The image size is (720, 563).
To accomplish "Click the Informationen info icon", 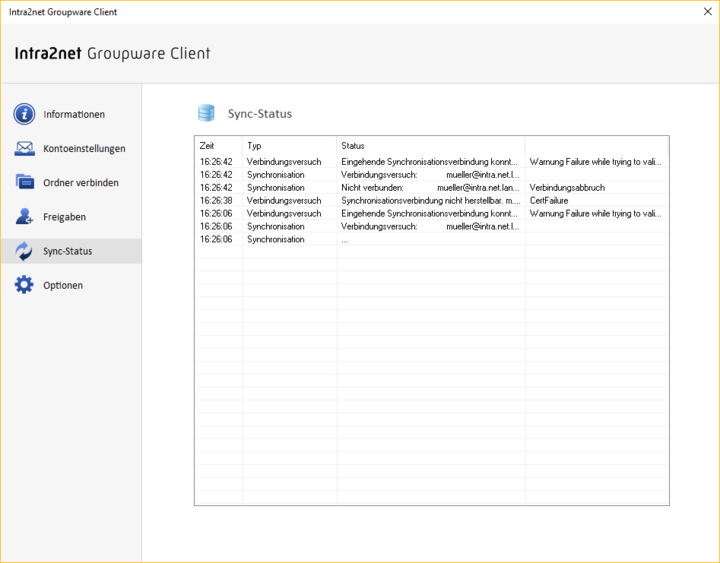I will pyautogui.click(x=24, y=114).
